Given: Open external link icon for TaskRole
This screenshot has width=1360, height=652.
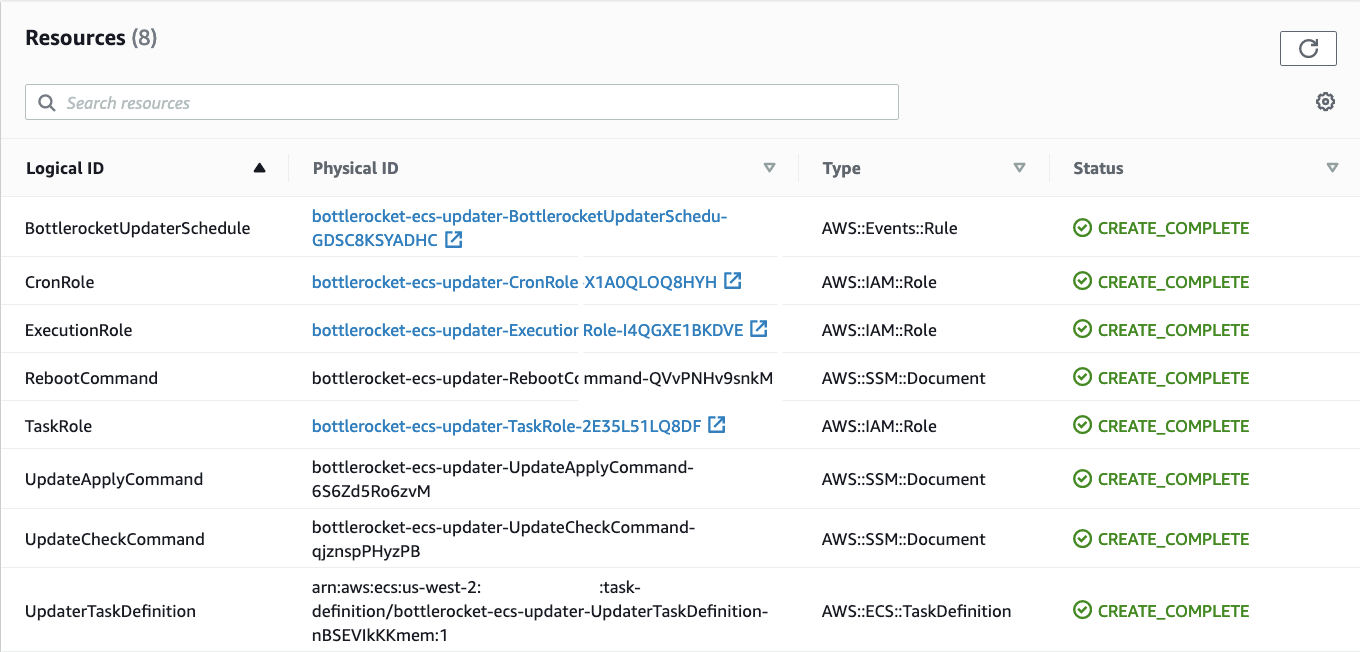Looking at the screenshot, I should tap(716, 425).
